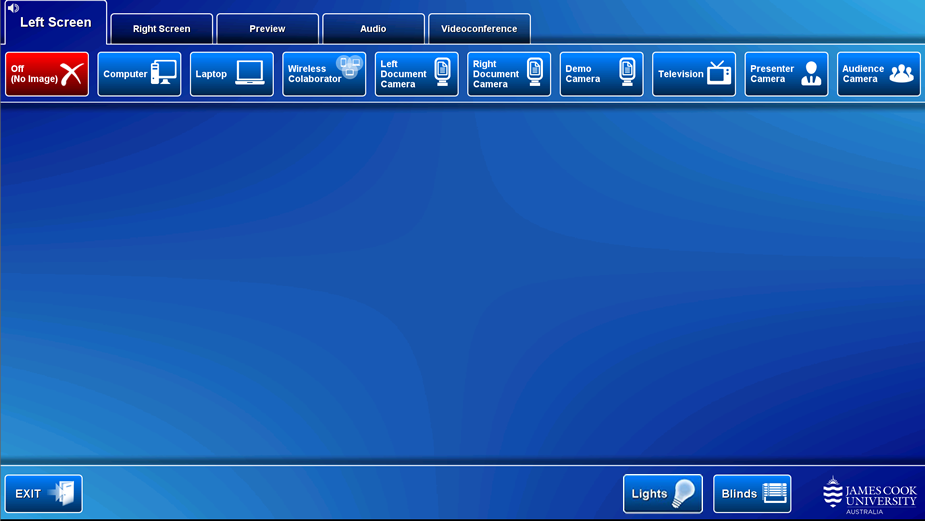Click the speaker icon above Left Screen

pos(13,8)
